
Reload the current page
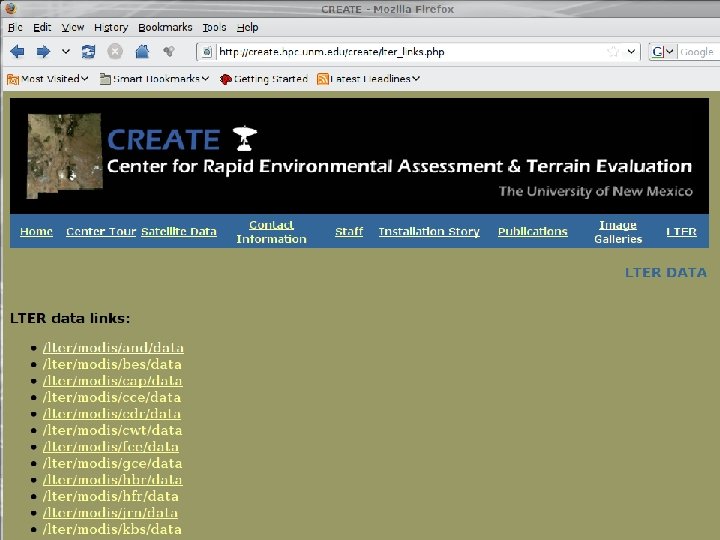pos(88,51)
